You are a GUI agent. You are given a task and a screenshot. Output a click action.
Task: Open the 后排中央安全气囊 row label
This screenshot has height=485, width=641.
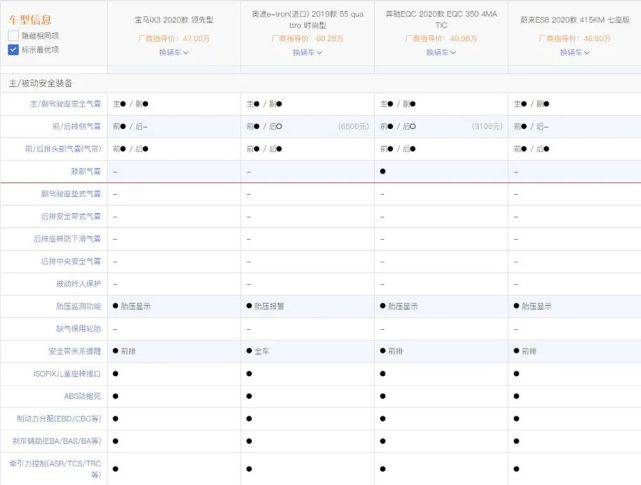(x=71, y=261)
